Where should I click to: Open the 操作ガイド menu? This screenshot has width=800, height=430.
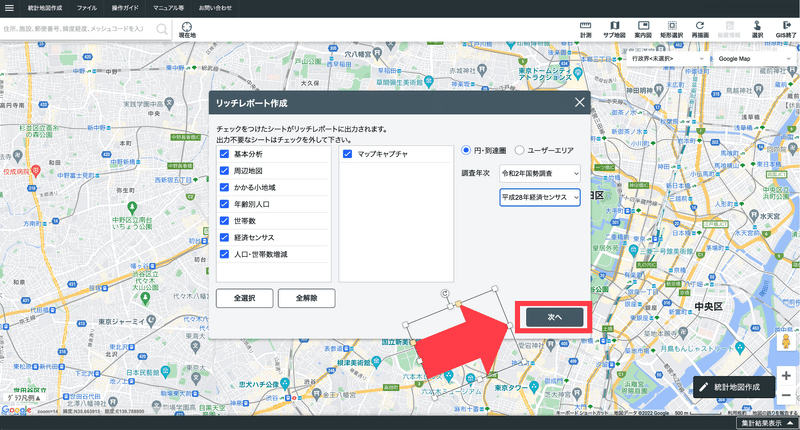pos(125,8)
